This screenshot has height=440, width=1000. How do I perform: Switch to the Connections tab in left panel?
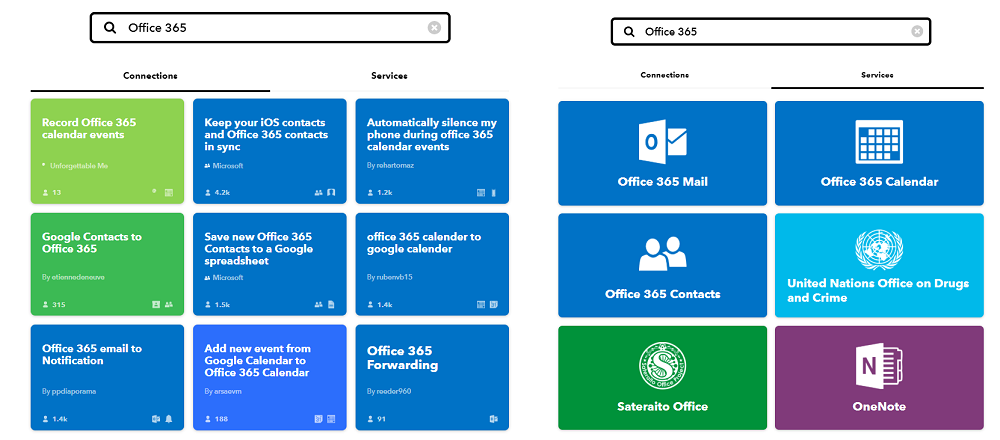coord(150,76)
